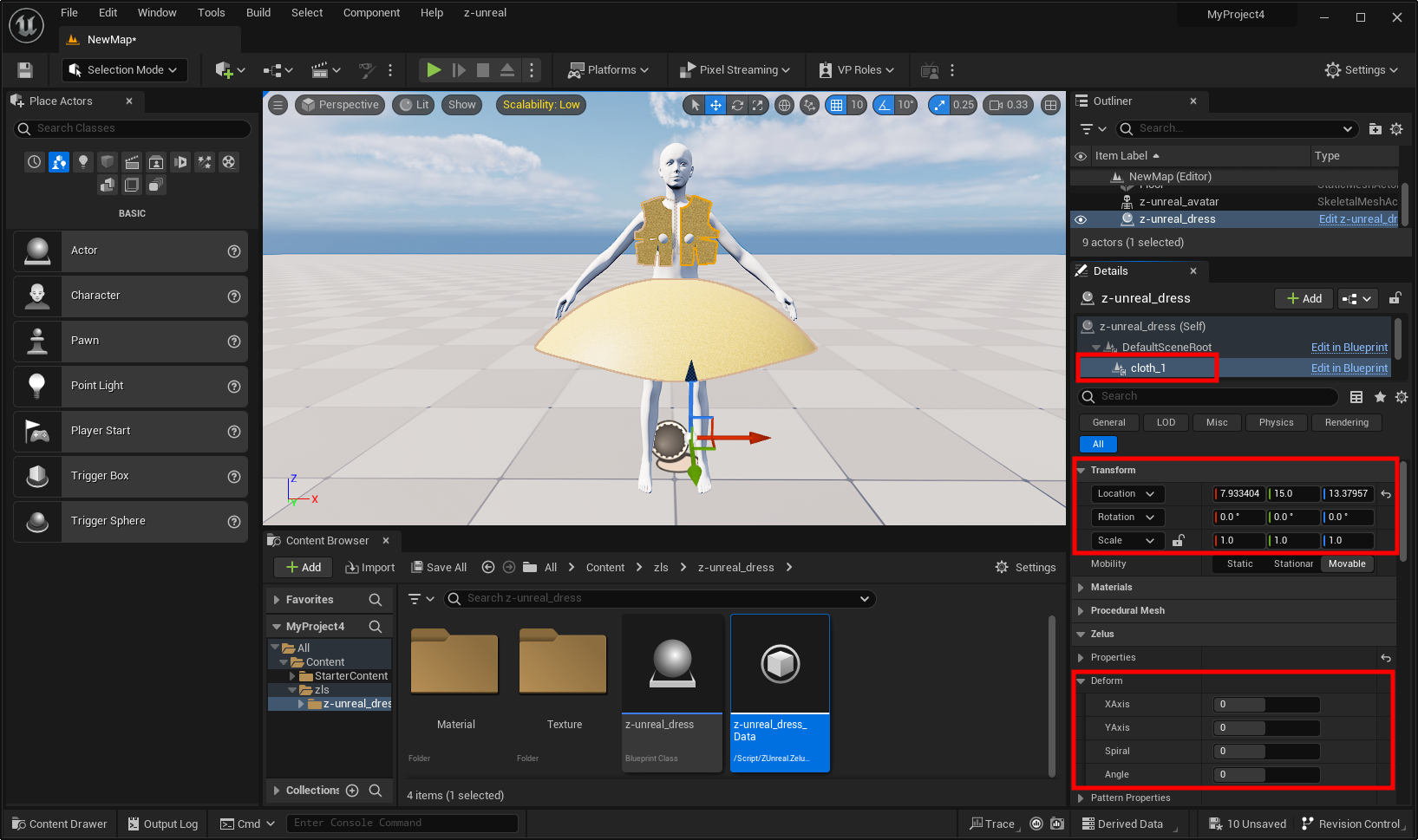
Task: Open Outliner settings gear icon
Action: click(x=1396, y=129)
